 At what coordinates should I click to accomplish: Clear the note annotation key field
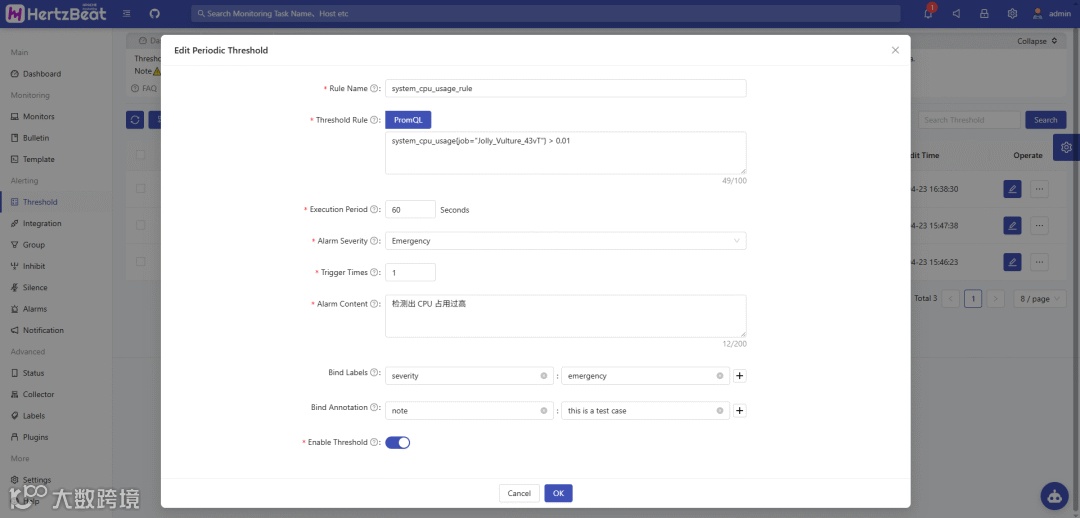pyautogui.click(x=543, y=411)
